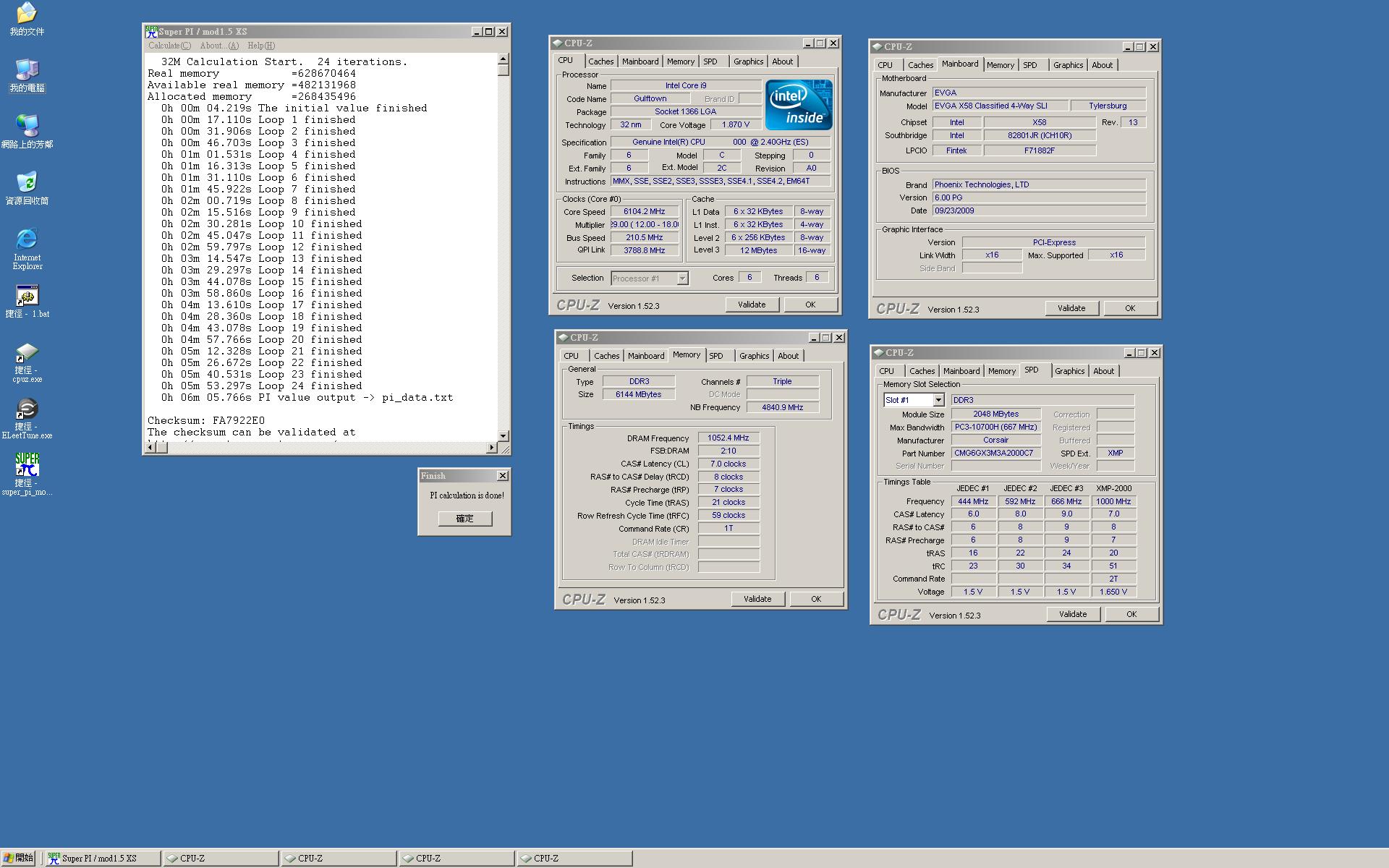Open the 網路上的芳鄰 desktop icon
Image resolution: width=1389 pixels, height=868 pixels.
point(27,132)
